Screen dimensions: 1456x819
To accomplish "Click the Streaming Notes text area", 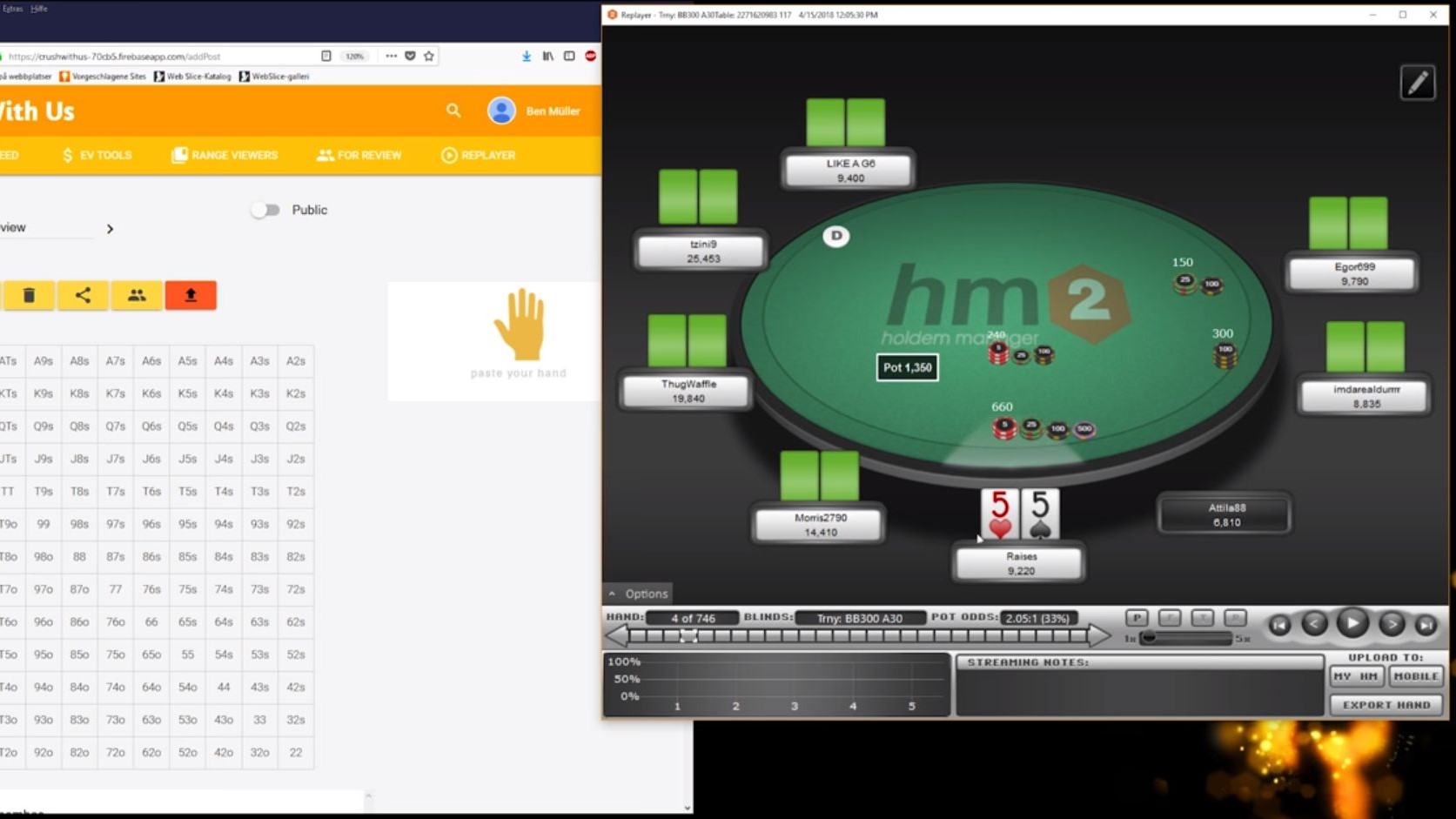I will coord(1139,693).
